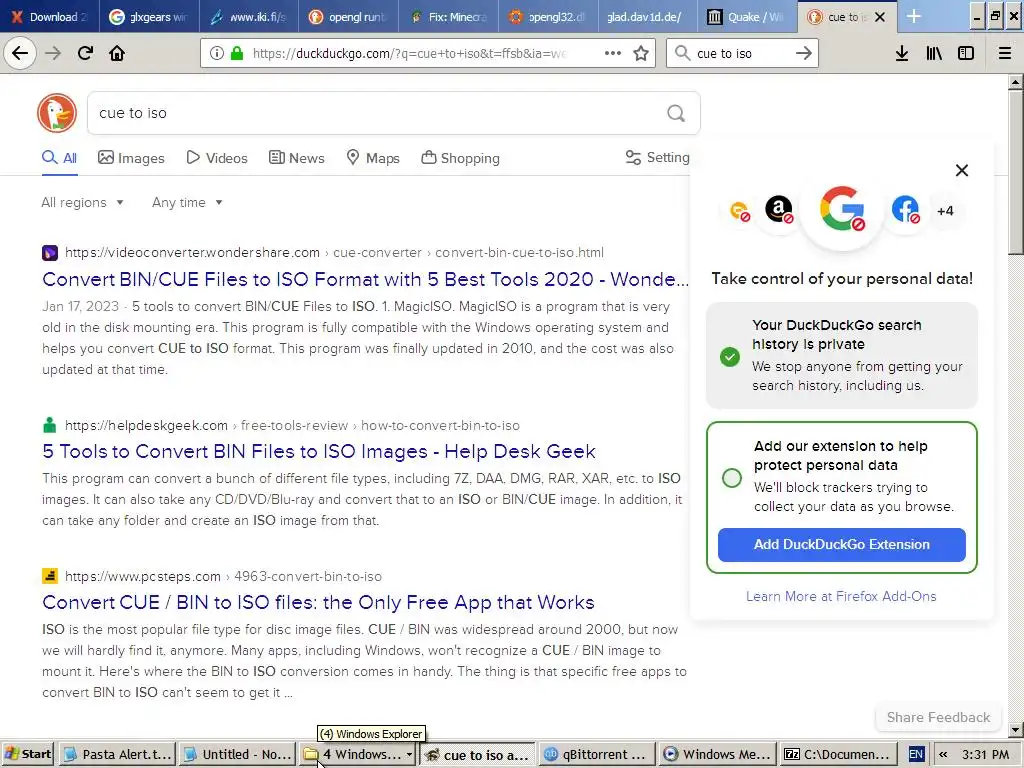
Task: Switch to the Fix: Minecraft browser tab
Action: (x=448, y=16)
